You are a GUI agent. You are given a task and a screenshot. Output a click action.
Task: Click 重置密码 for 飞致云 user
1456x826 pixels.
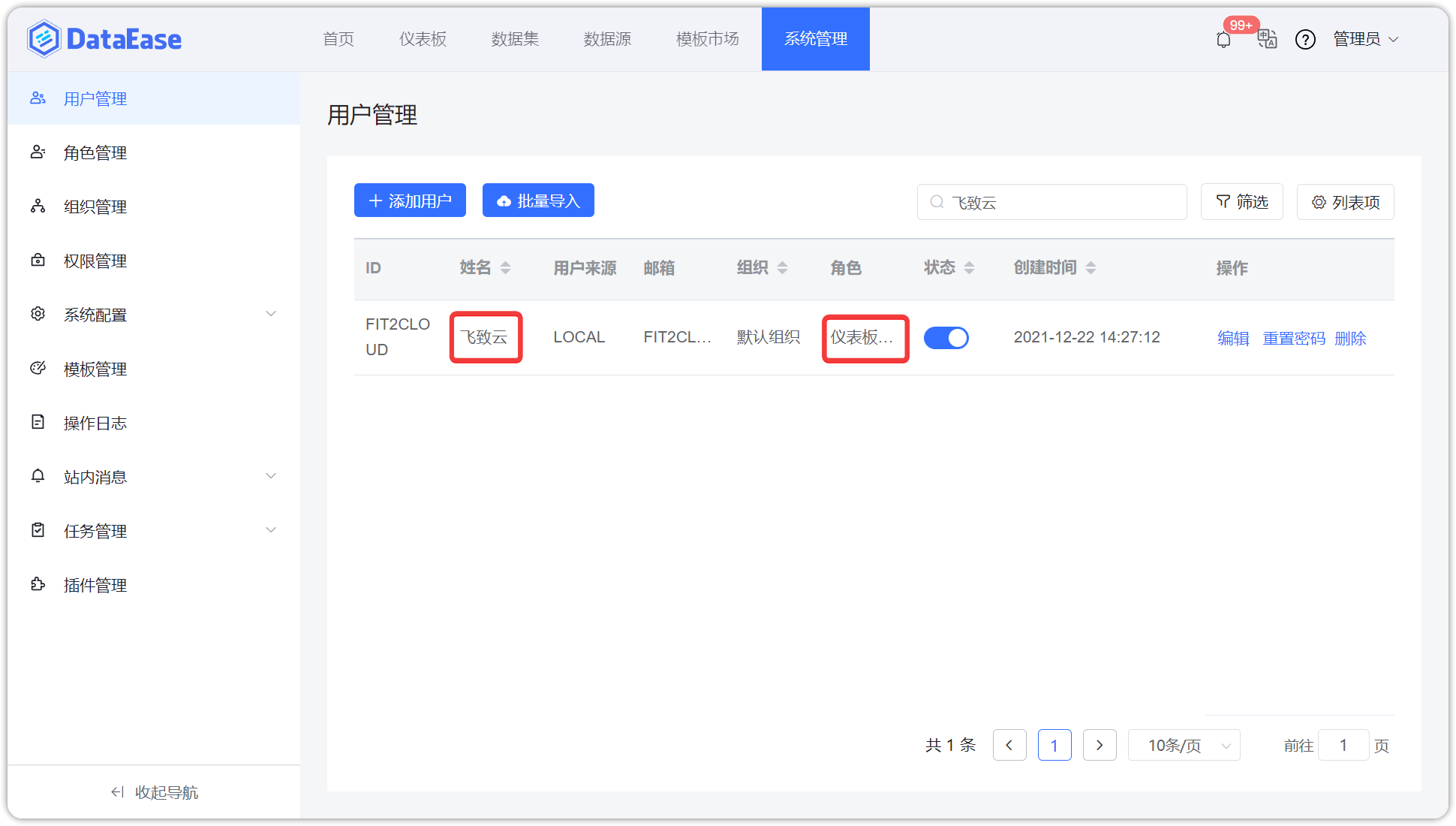[x=1294, y=339]
